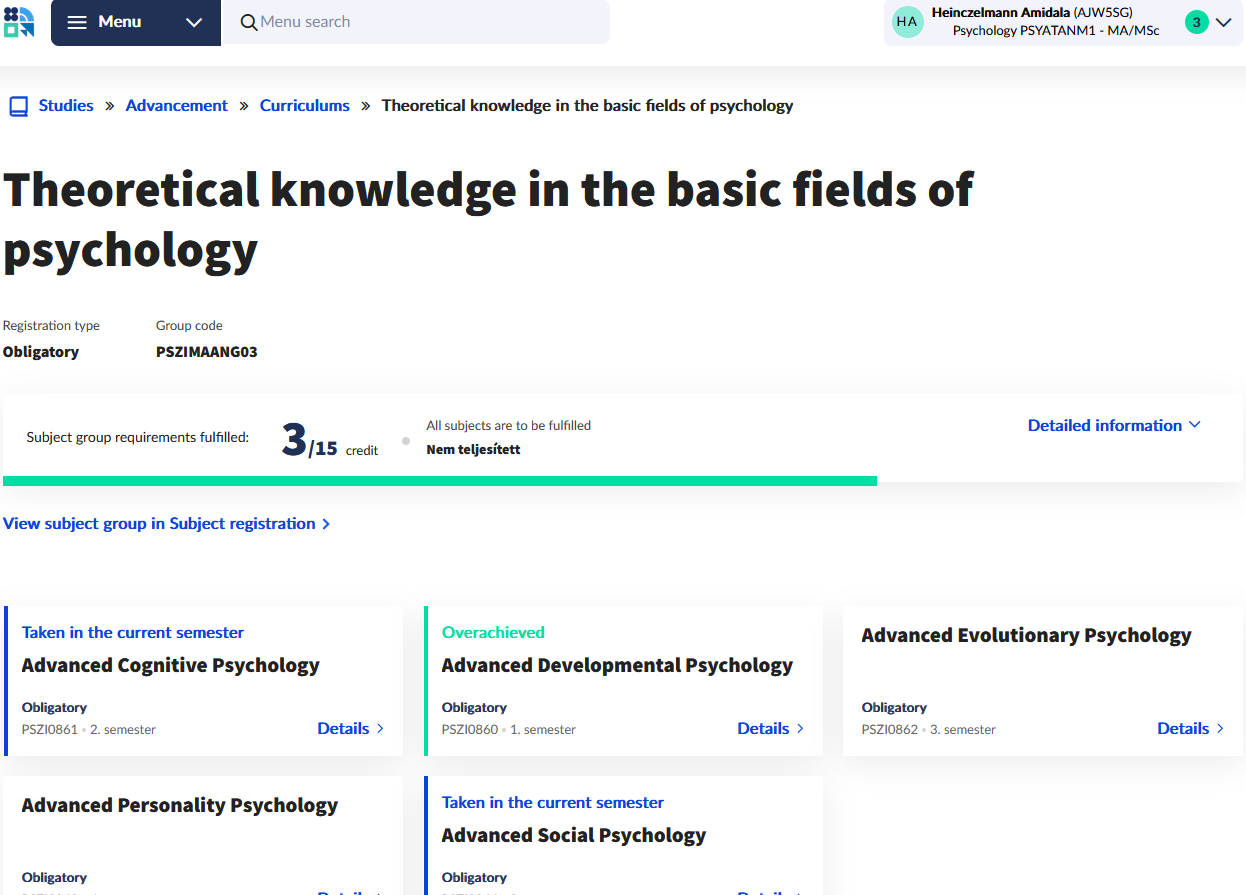
Task: Go to Studies breadcrumb
Action: pyautogui.click(x=66, y=105)
